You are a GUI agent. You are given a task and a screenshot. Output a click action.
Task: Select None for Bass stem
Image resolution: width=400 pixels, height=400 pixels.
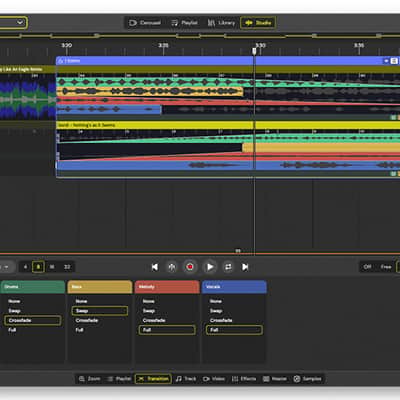coord(81,301)
